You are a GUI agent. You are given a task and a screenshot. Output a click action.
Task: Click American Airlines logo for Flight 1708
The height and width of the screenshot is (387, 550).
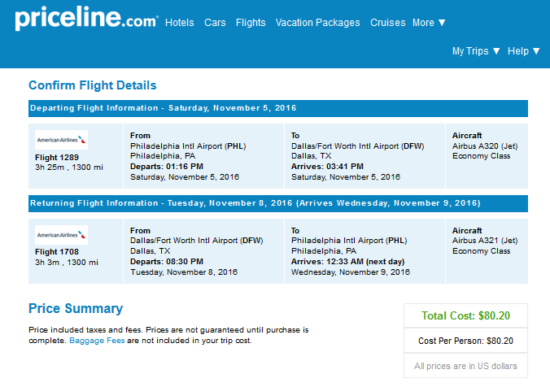61,235
